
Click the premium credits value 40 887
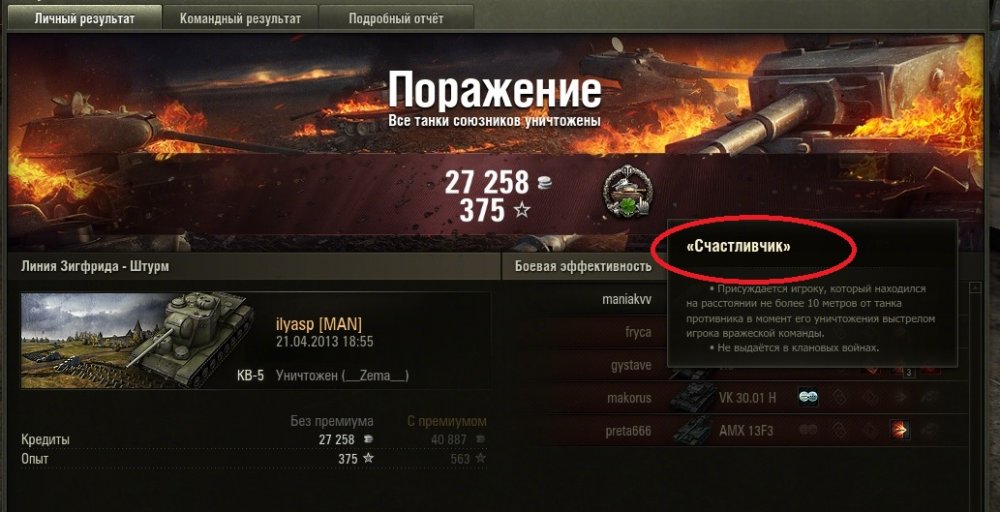click(449, 440)
